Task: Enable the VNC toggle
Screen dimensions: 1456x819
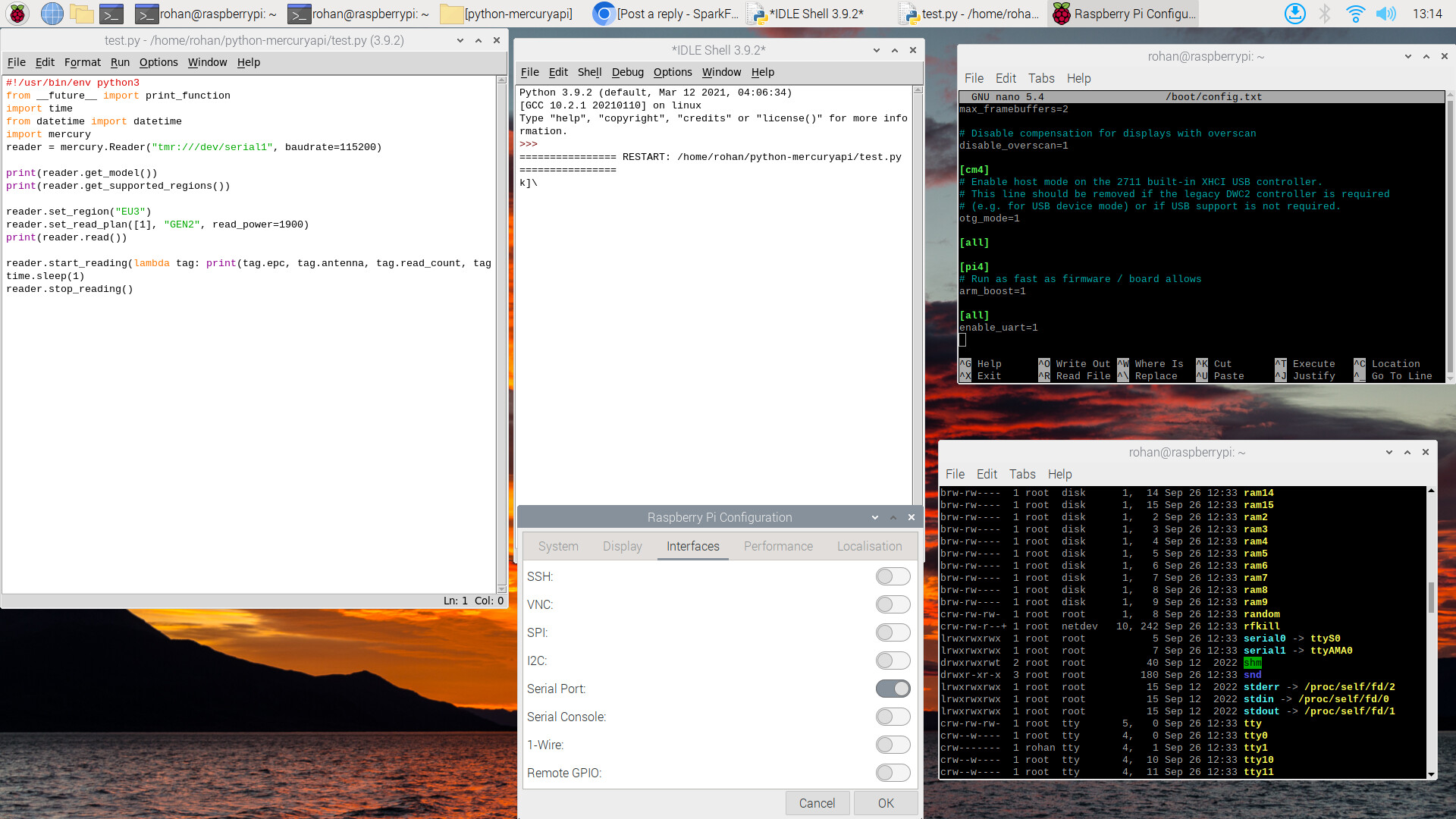Action: click(x=893, y=604)
